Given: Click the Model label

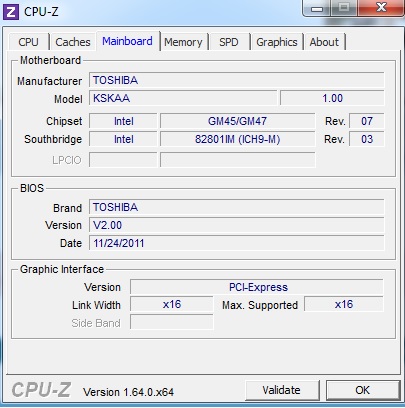Looking at the screenshot, I should click(68, 99).
